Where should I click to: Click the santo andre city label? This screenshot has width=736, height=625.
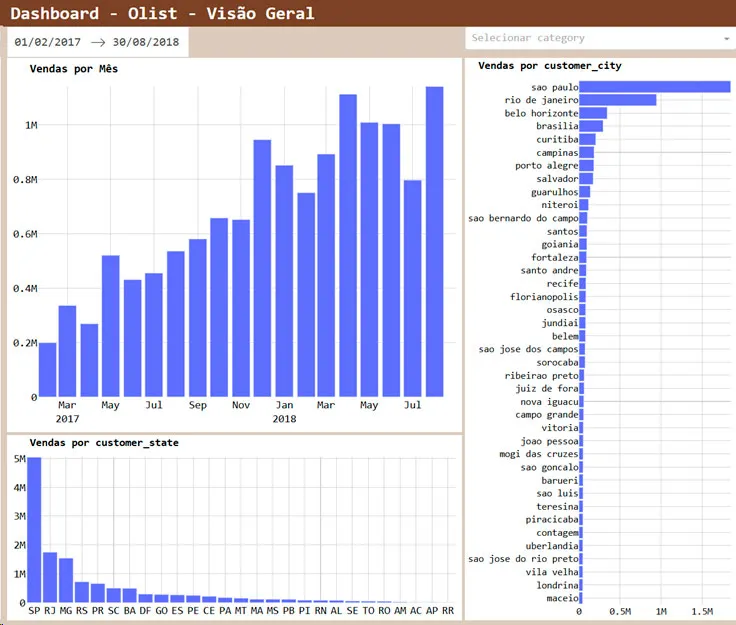click(x=549, y=270)
